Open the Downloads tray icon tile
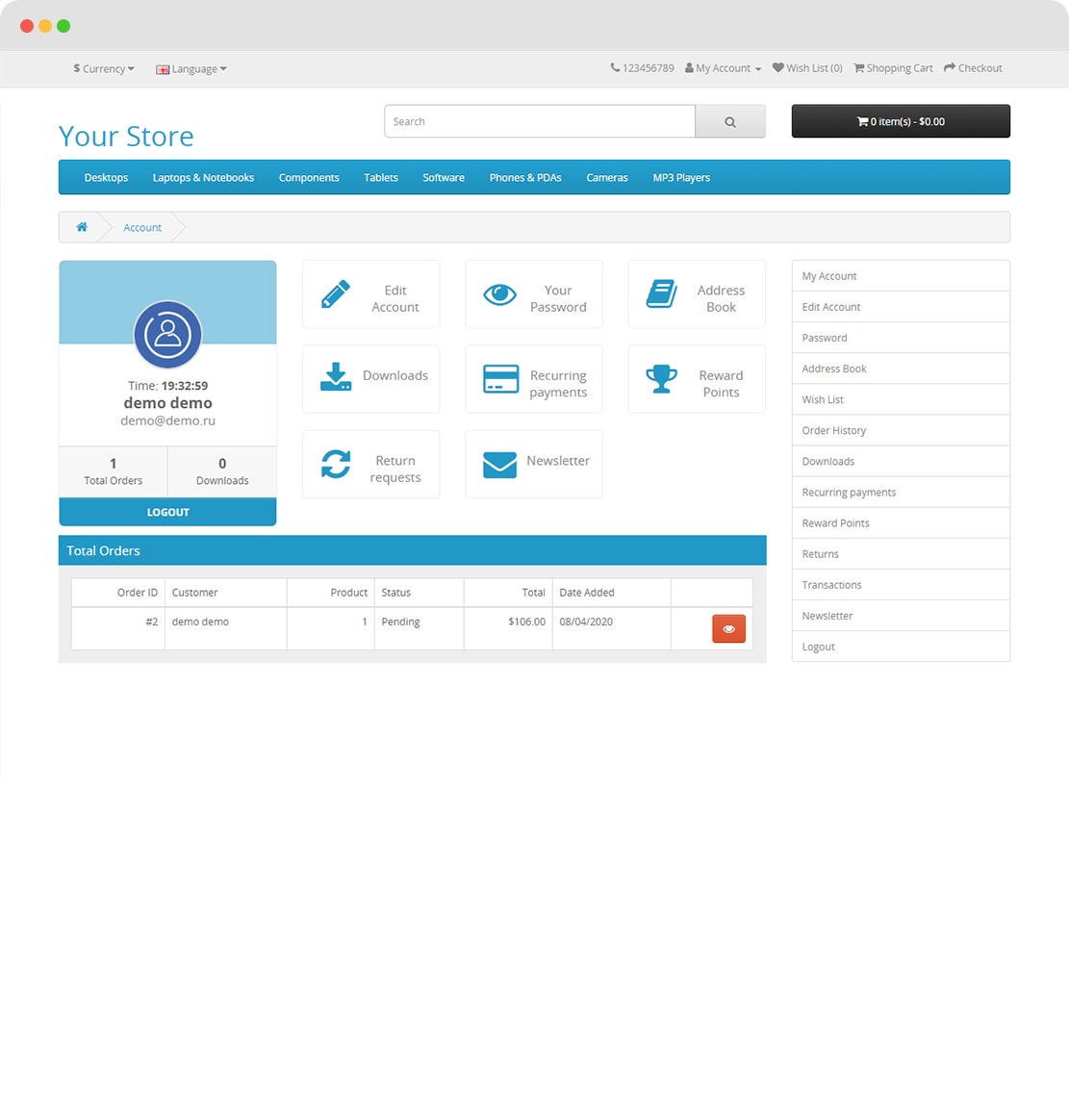Screen dimensions: 1069x1120 point(336,377)
